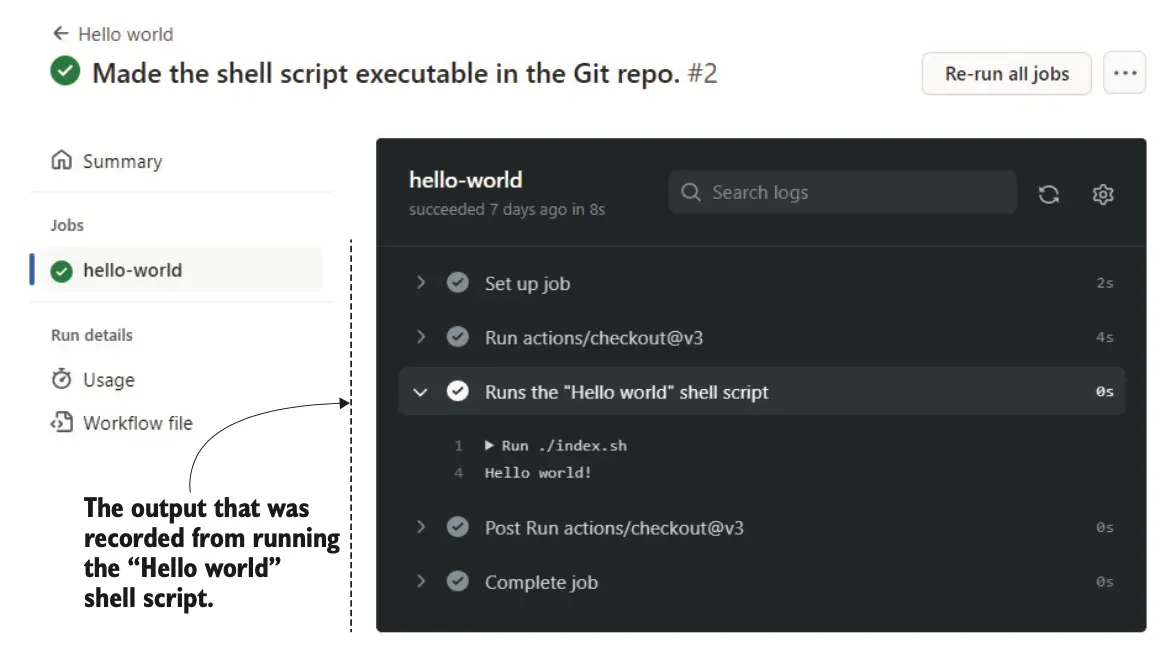Click the Usage stopwatch icon

62,380
